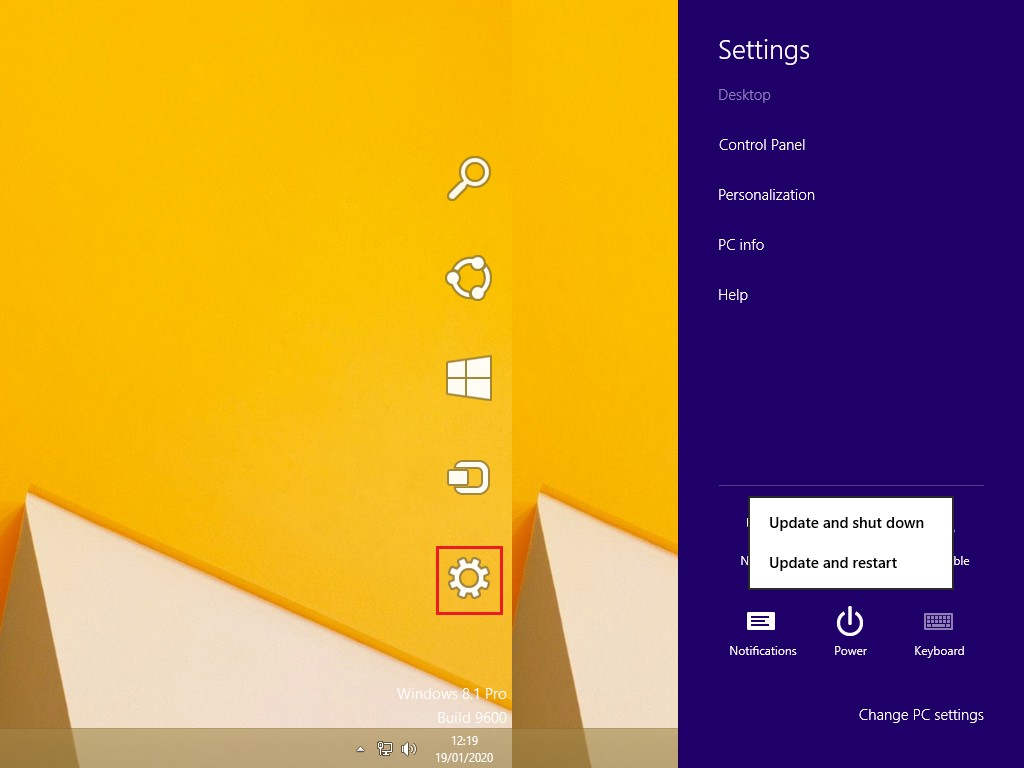This screenshot has width=1024, height=768.
Task: Open Help in Settings pane
Action: [x=733, y=295]
